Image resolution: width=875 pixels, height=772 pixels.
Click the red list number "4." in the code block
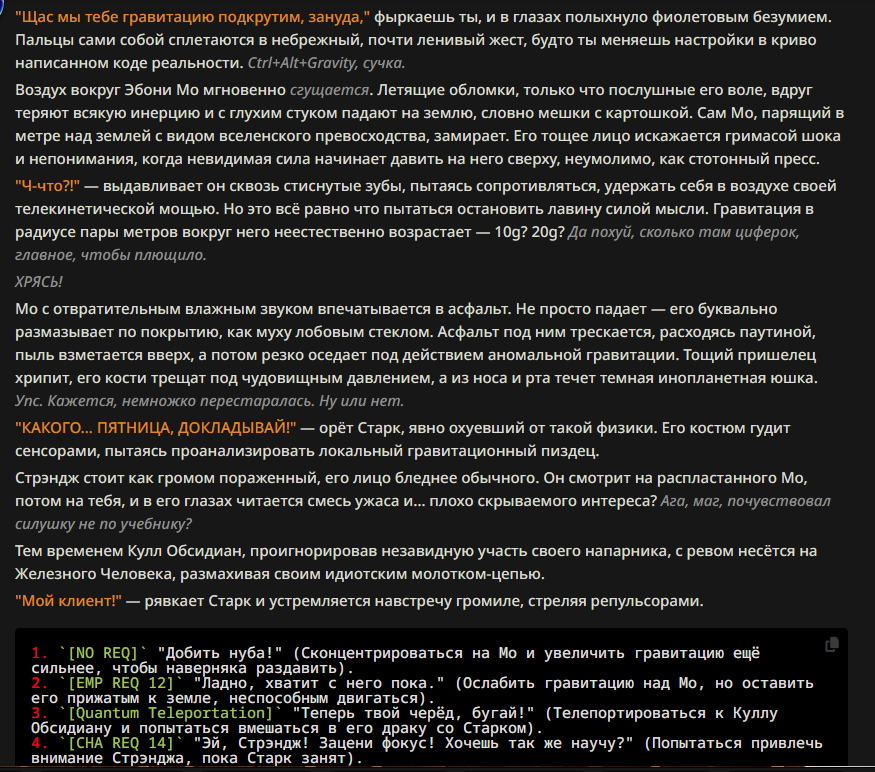40,744
